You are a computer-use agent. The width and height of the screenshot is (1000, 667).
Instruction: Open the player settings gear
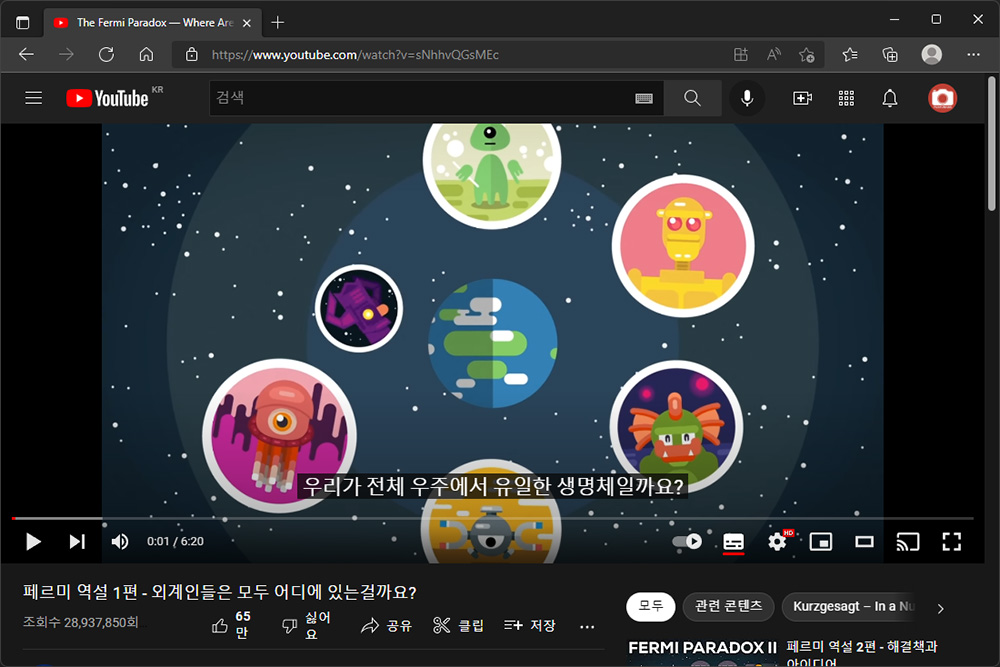[x=777, y=541]
